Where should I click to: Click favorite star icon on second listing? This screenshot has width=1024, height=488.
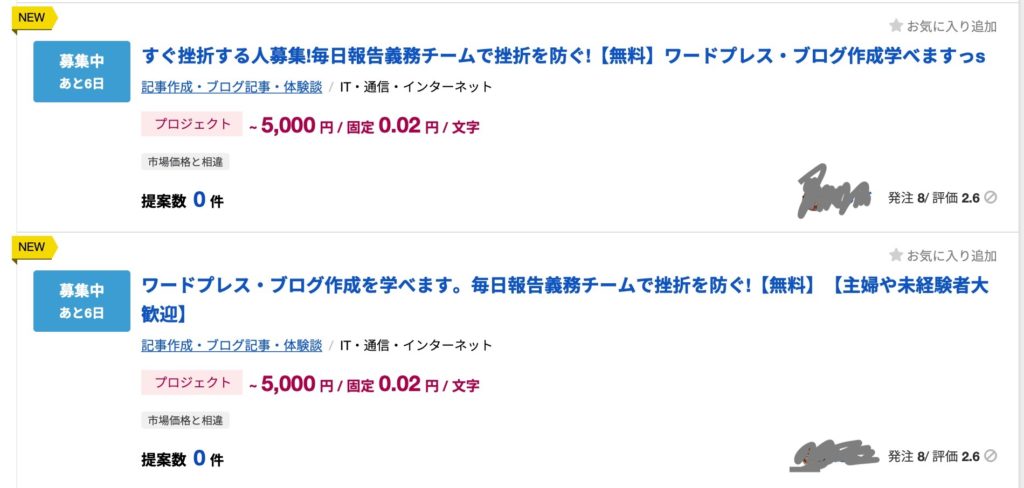[x=896, y=255]
